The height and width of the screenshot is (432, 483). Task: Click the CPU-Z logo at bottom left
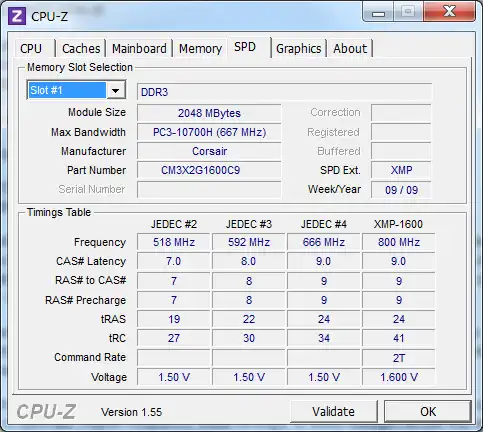[x=46, y=412]
